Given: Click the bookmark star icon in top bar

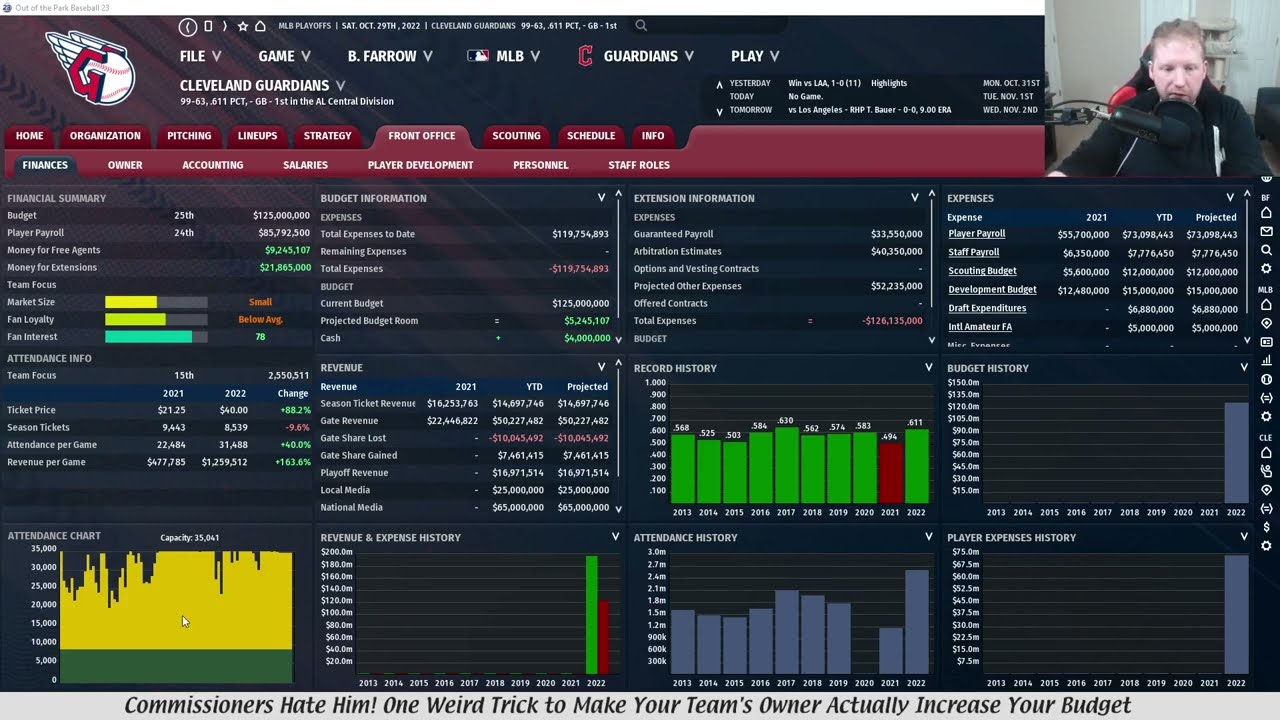Looking at the screenshot, I should click(x=242, y=26).
